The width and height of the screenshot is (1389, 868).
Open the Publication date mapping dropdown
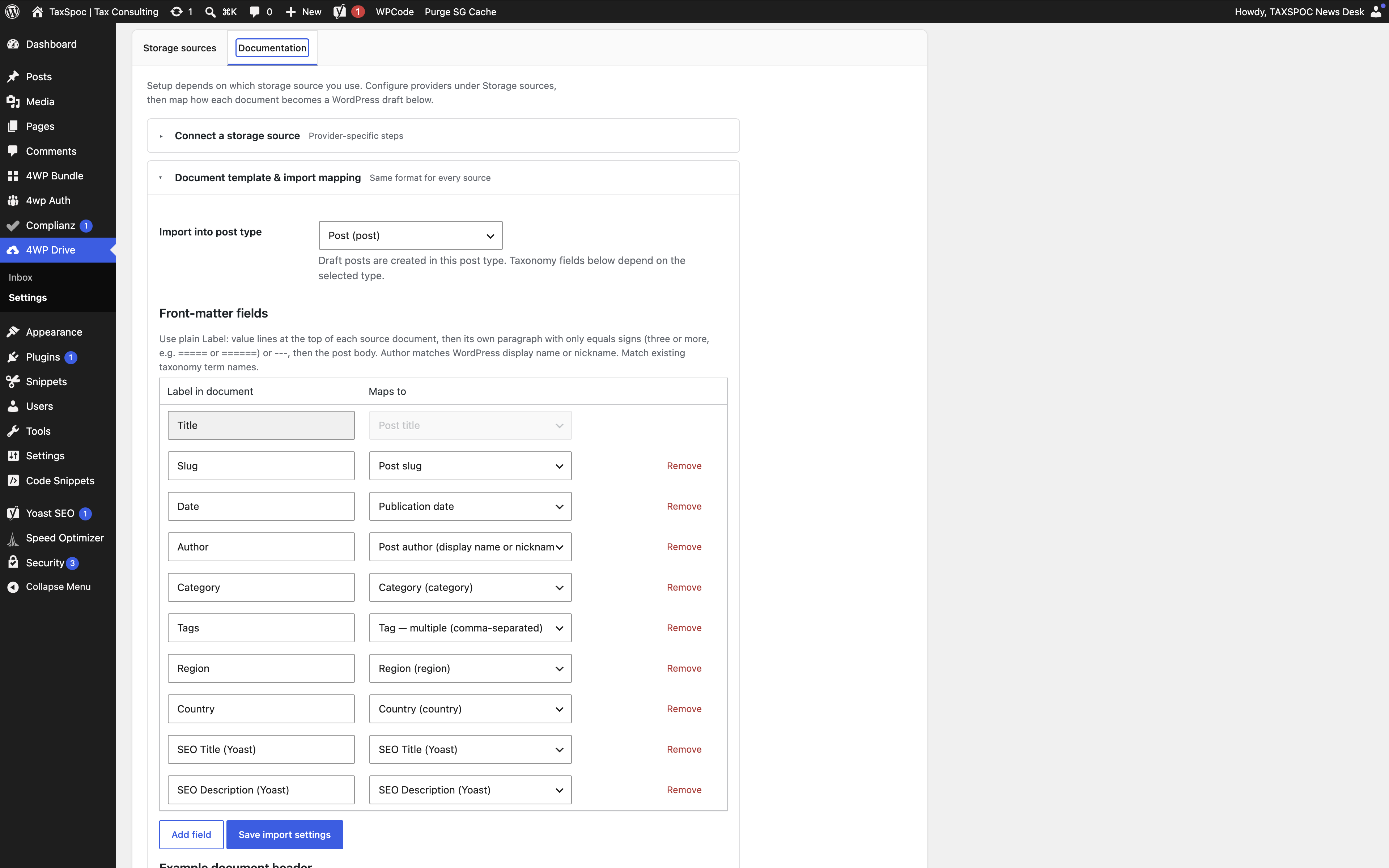click(470, 506)
